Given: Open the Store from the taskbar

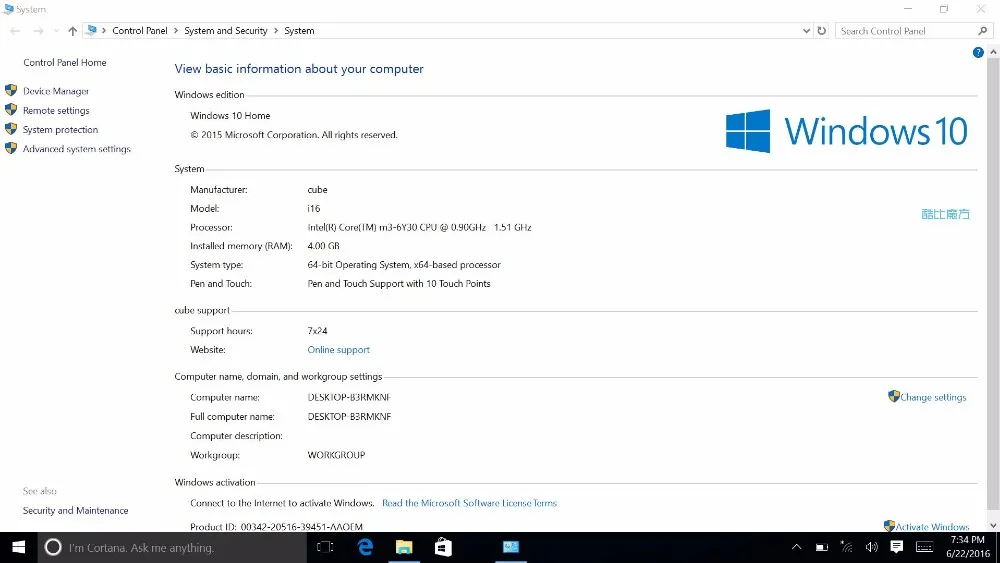Looking at the screenshot, I should [x=443, y=547].
